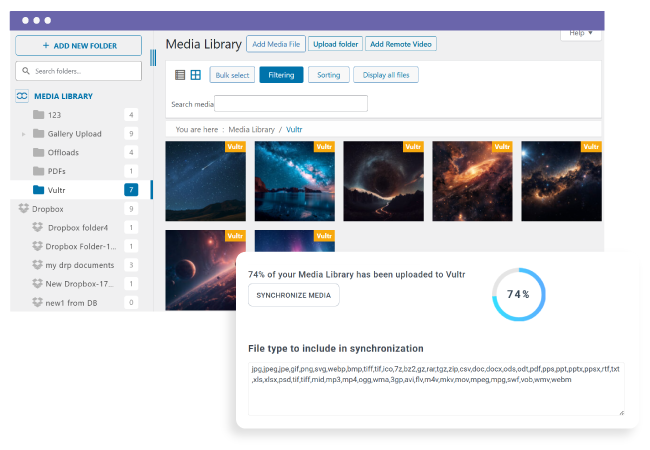Switch to list view icon

click(x=180, y=75)
